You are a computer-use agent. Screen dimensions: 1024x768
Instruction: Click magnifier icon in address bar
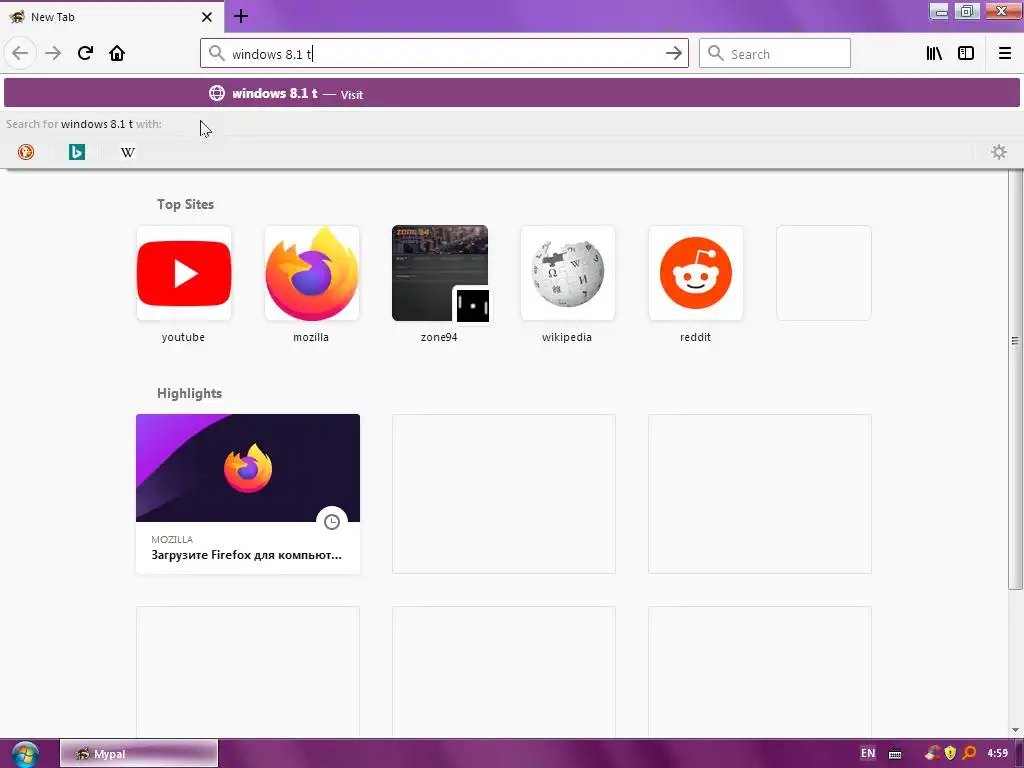click(x=216, y=53)
